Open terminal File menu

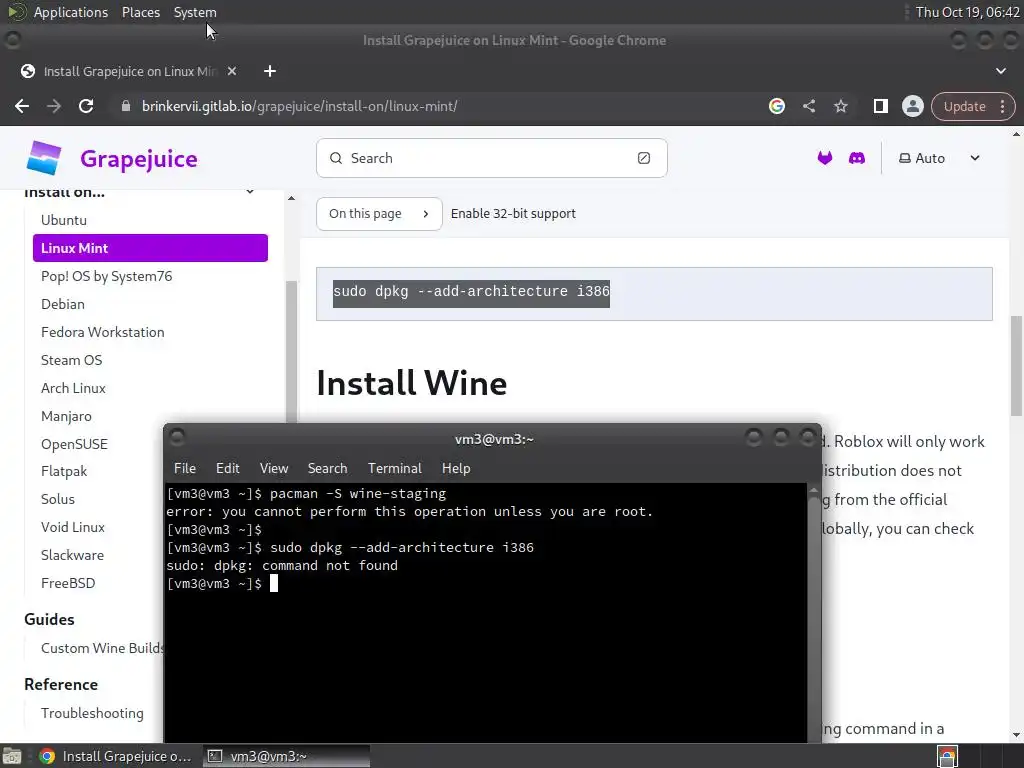pos(185,468)
